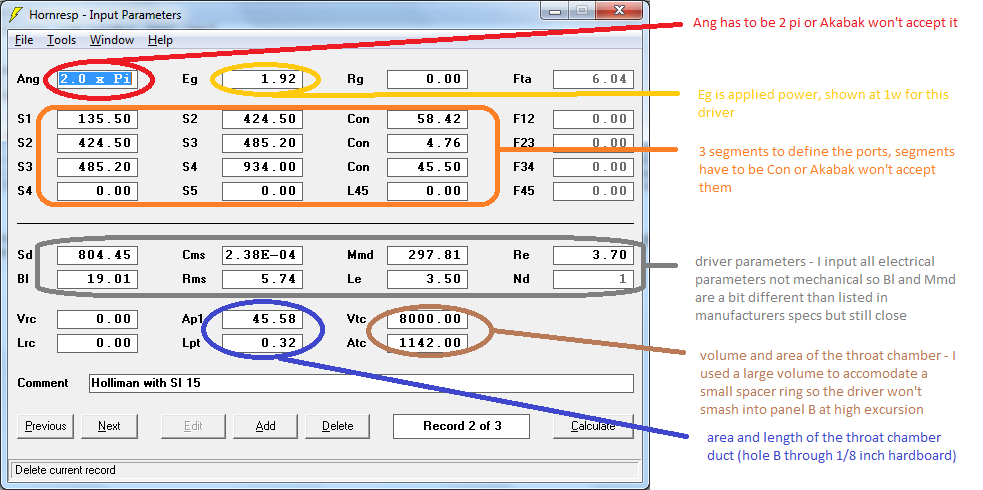Click the Add record button

pos(266,426)
